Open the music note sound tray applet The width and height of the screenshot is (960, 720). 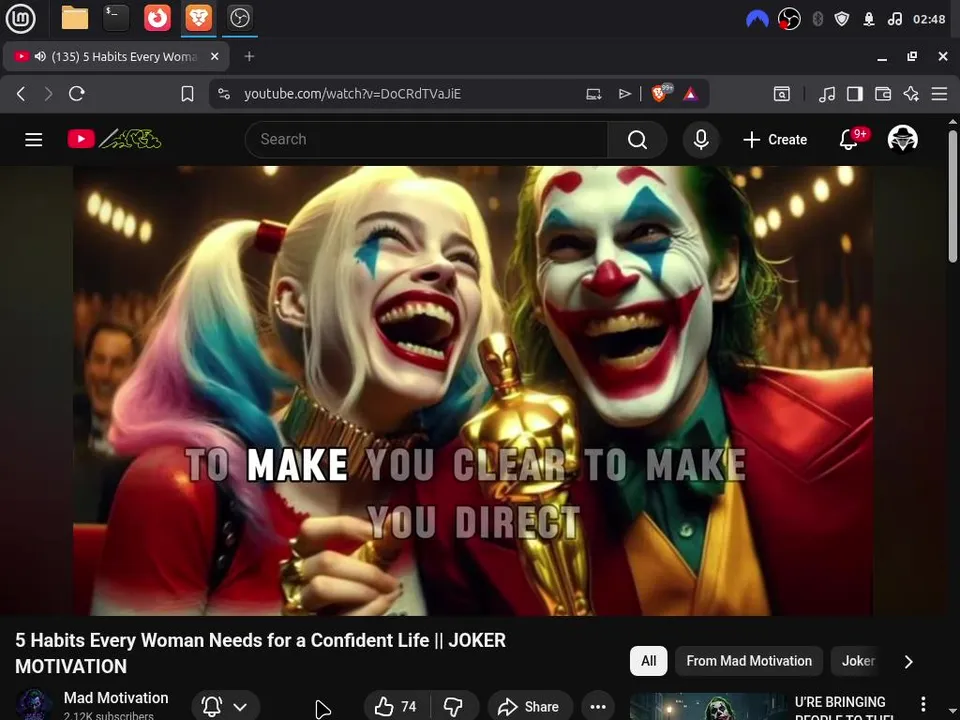[894, 19]
